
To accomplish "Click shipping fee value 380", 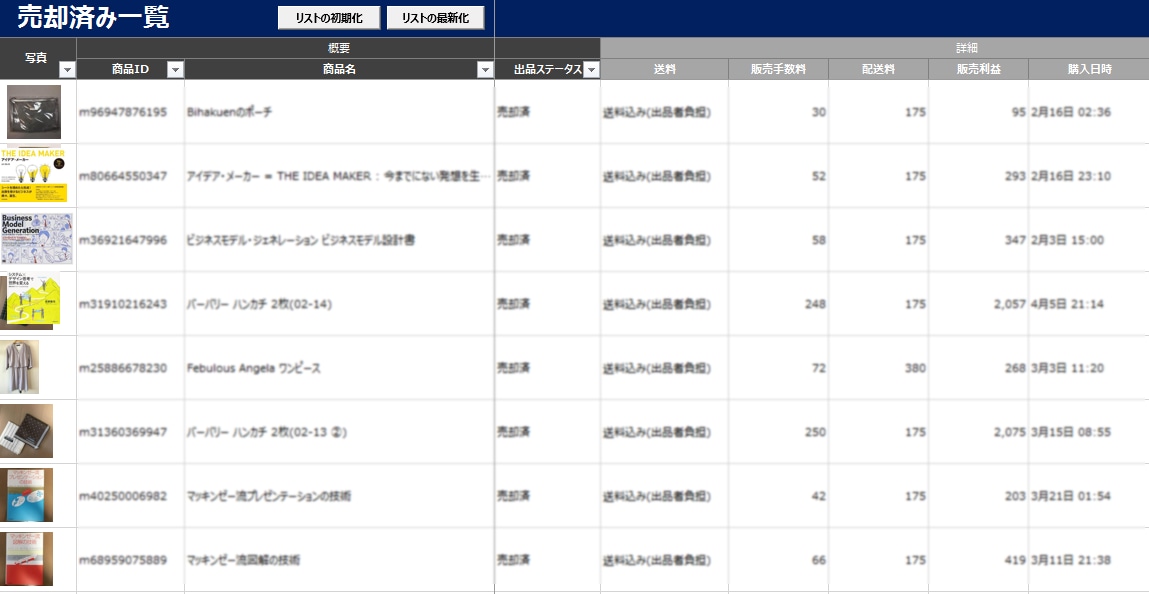I will pyautogui.click(x=915, y=368).
